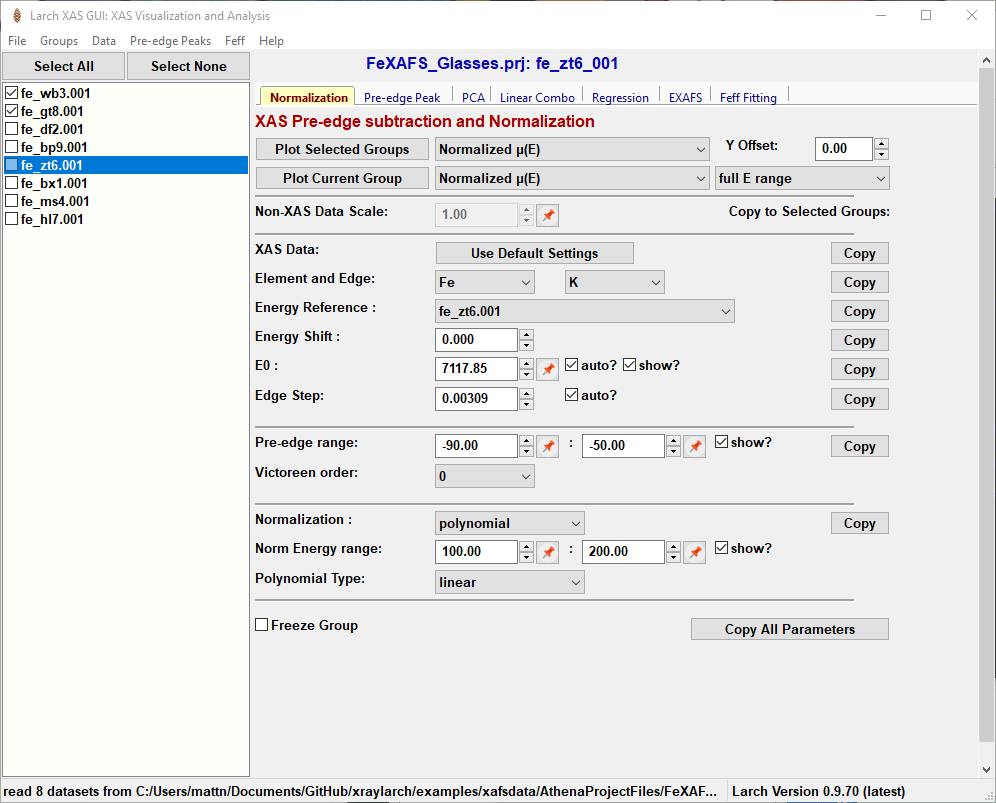The height and width of the screenshot is (803, 996).
Task: Click pin icon for pre-edge range end (-50.00)
Action: [695, 446]
